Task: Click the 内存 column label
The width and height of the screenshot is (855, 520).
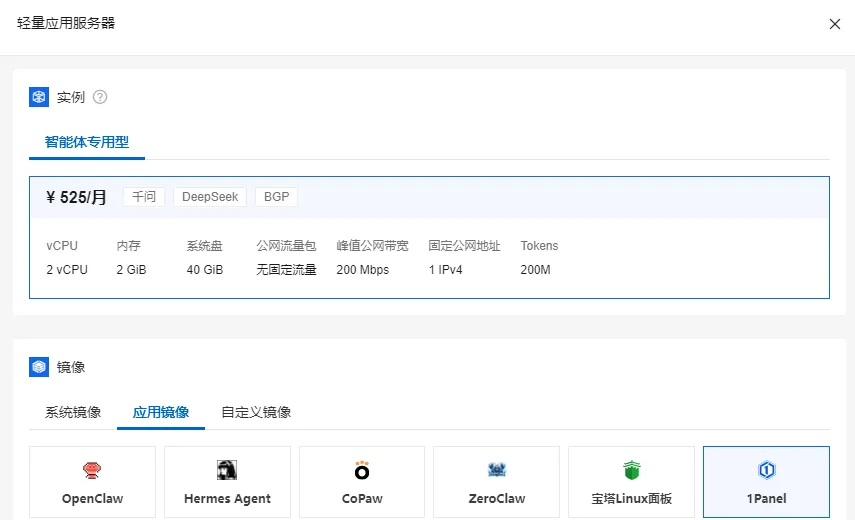Action: [x=129, y=246]
